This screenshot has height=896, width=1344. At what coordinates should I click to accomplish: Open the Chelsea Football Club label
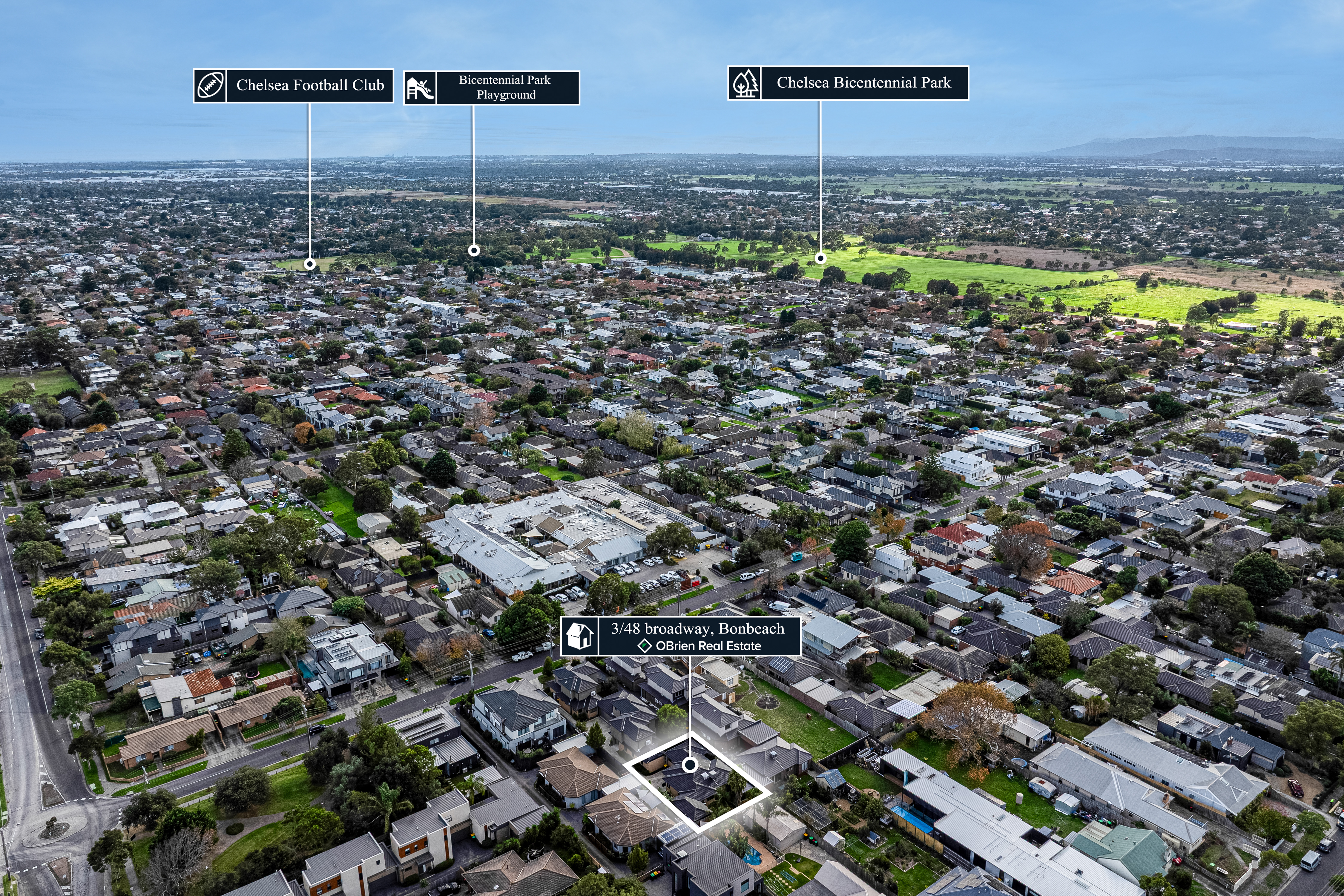[310, 86]
